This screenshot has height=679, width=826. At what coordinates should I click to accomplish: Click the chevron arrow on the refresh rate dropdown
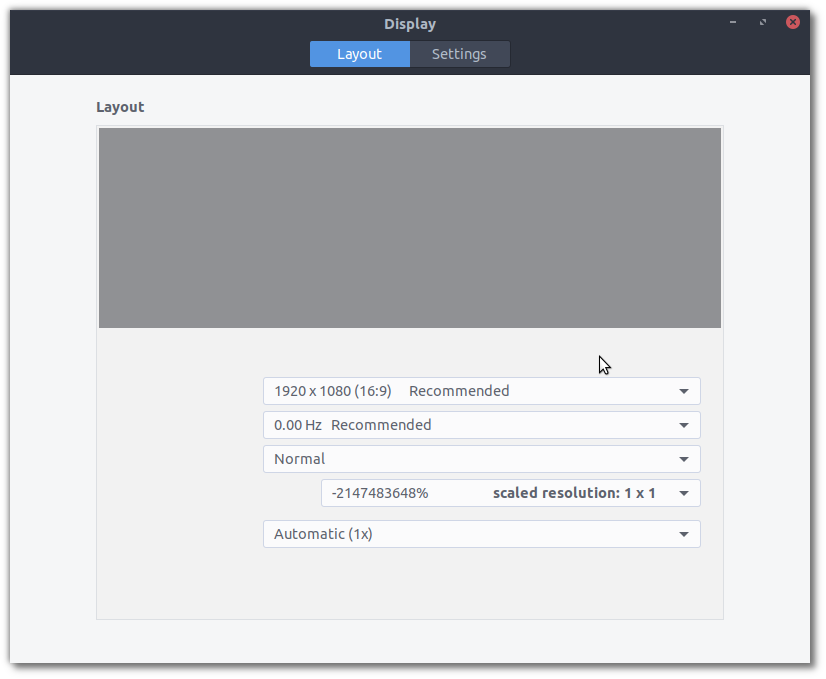click(686, 425)
